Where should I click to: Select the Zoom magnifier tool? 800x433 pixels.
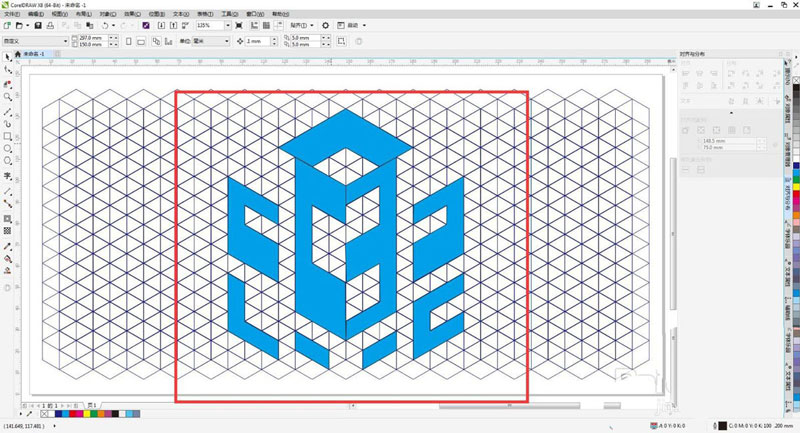(x=8, y=97)
